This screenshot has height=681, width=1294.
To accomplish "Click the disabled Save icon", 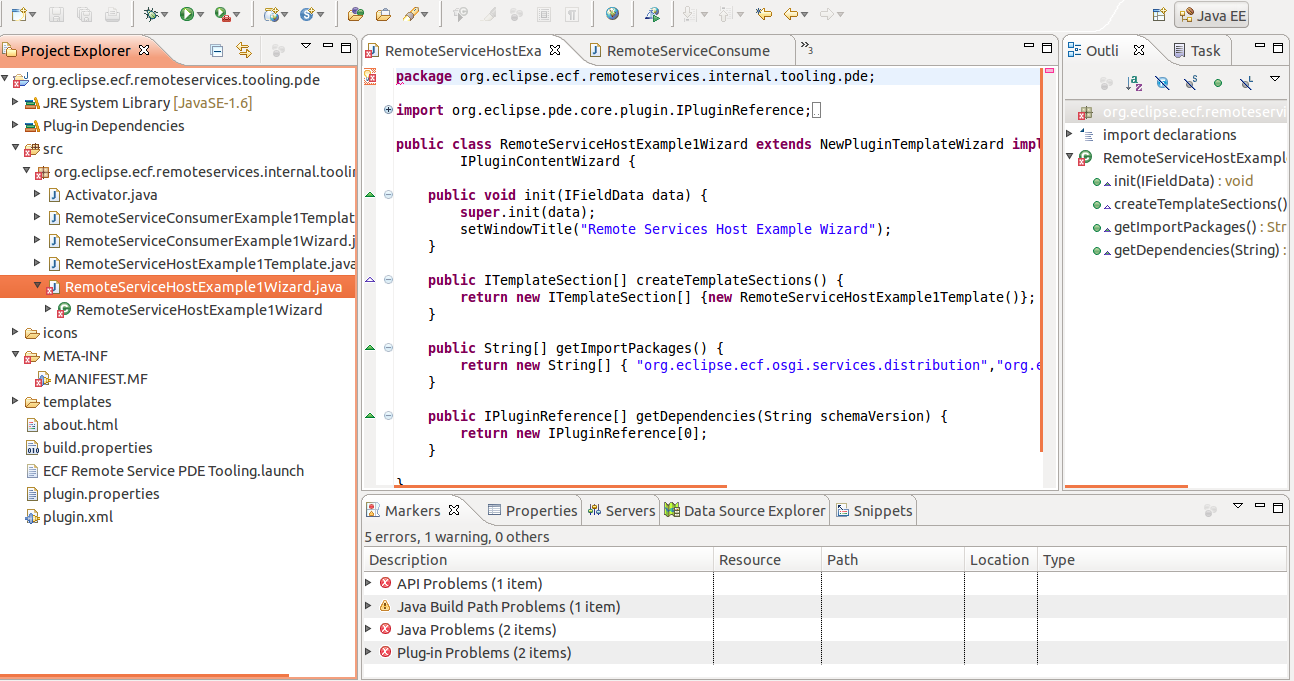I will tap(57, 14).
